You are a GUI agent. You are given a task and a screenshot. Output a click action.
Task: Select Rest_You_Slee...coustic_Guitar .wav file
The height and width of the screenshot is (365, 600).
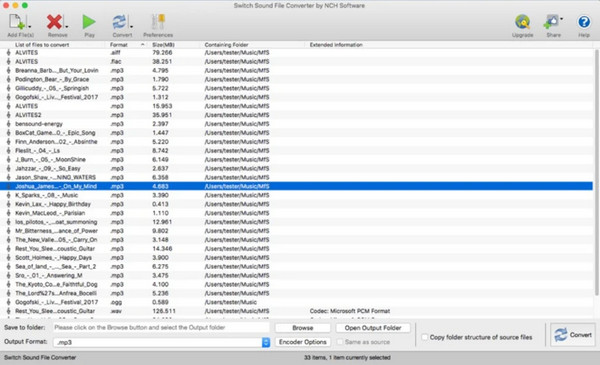pos(297,311)
